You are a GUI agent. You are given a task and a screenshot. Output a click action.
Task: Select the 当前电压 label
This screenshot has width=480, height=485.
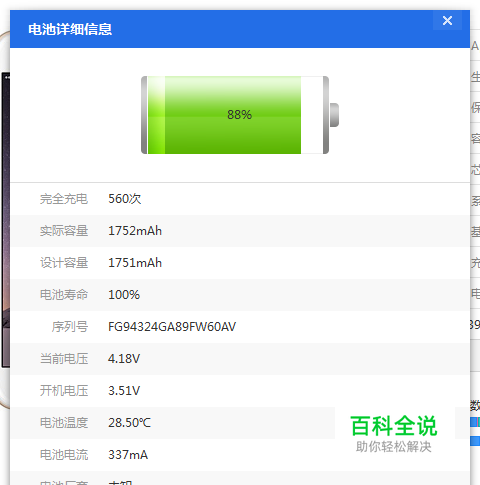[x=64, y=359]
